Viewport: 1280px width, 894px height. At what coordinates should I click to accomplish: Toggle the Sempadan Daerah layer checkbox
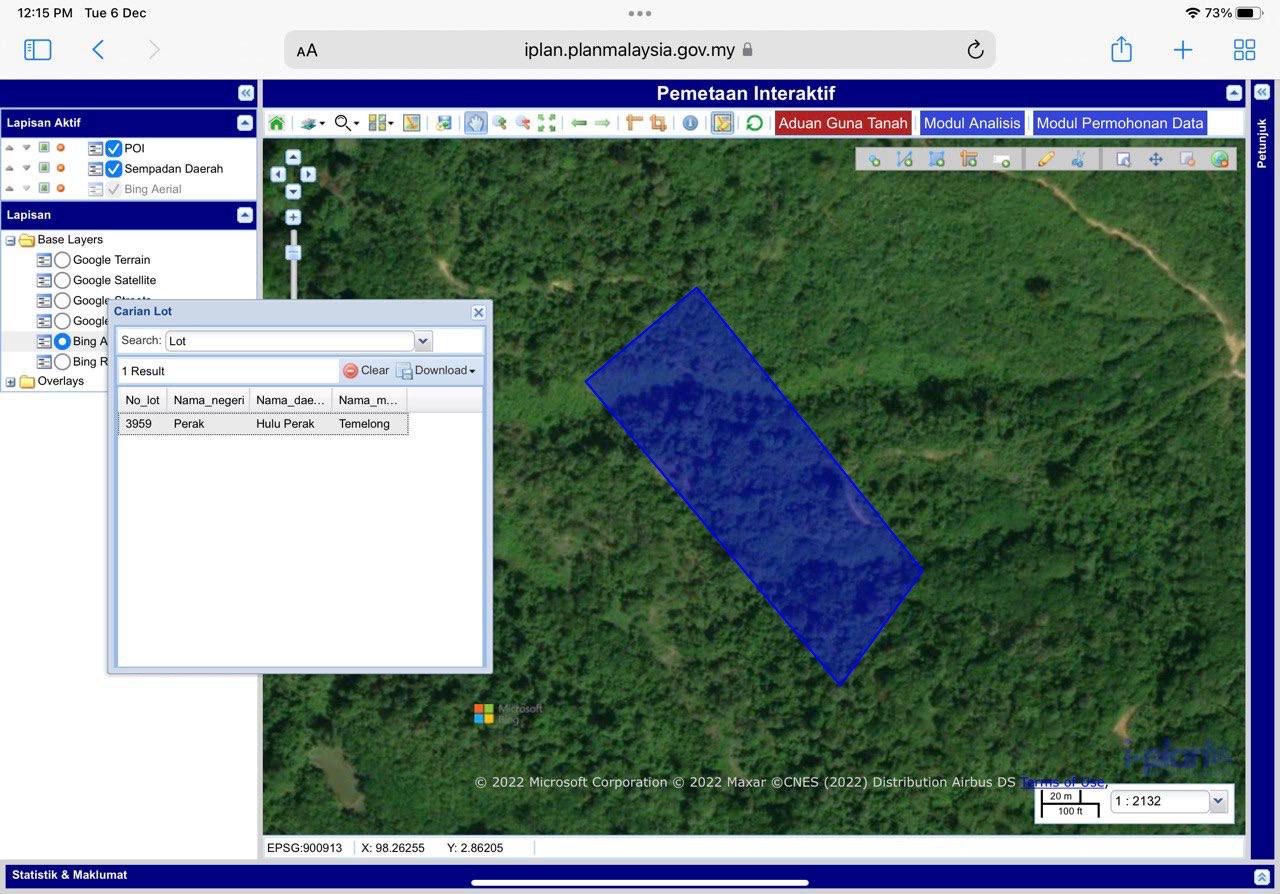click(114, 169)
